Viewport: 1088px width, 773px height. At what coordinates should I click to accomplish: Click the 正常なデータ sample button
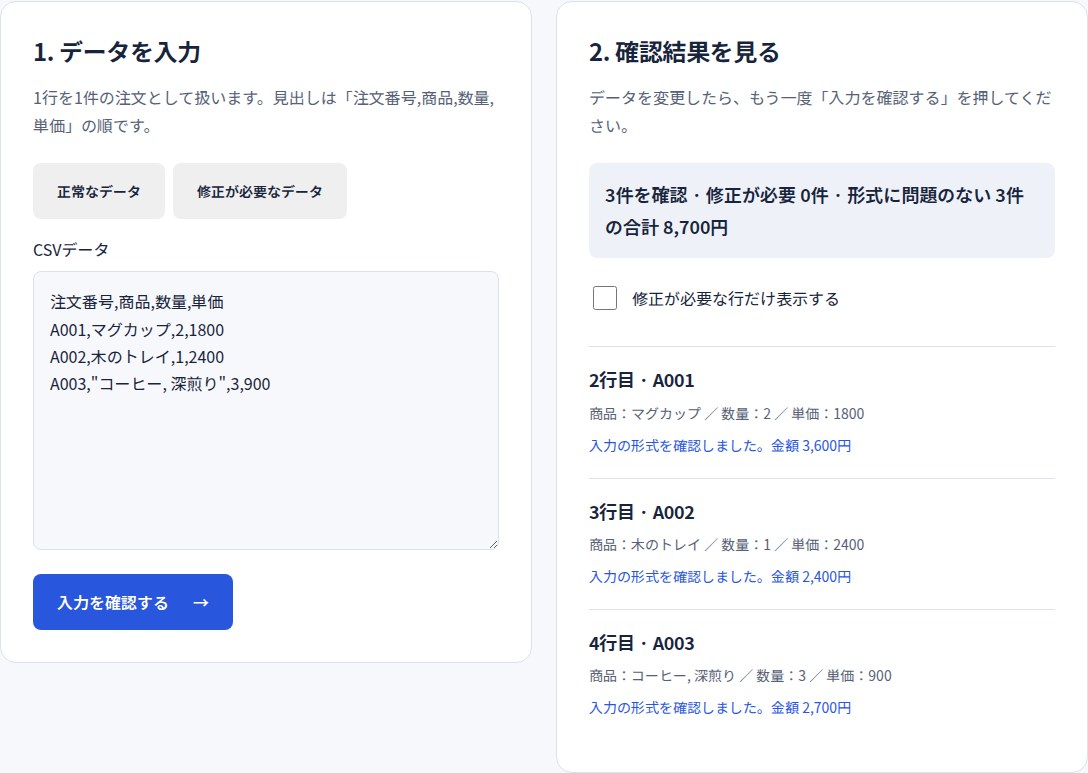tap(99, 192)
